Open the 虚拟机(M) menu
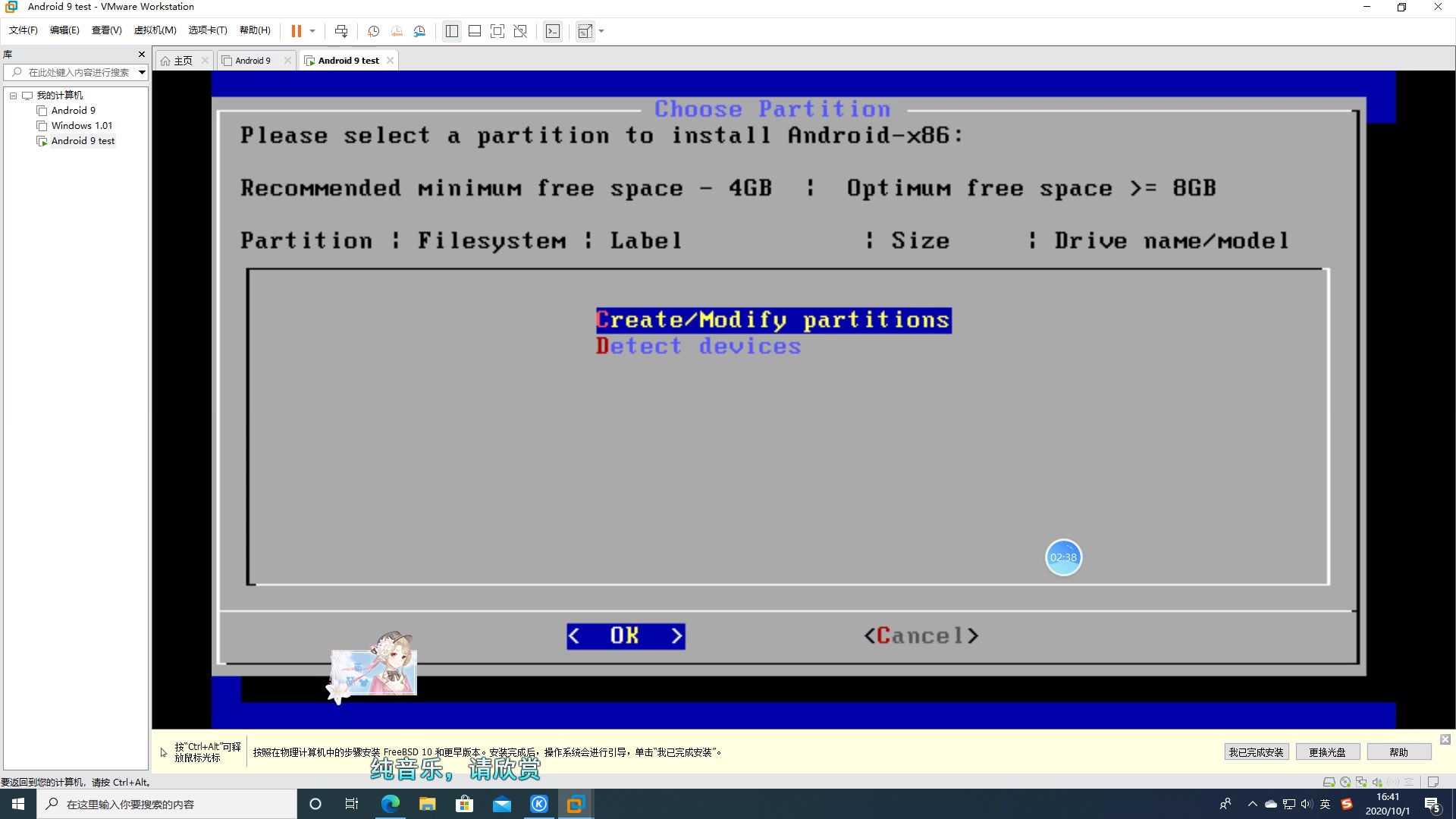Screen dimensions: 1456x819 (155, 30)
